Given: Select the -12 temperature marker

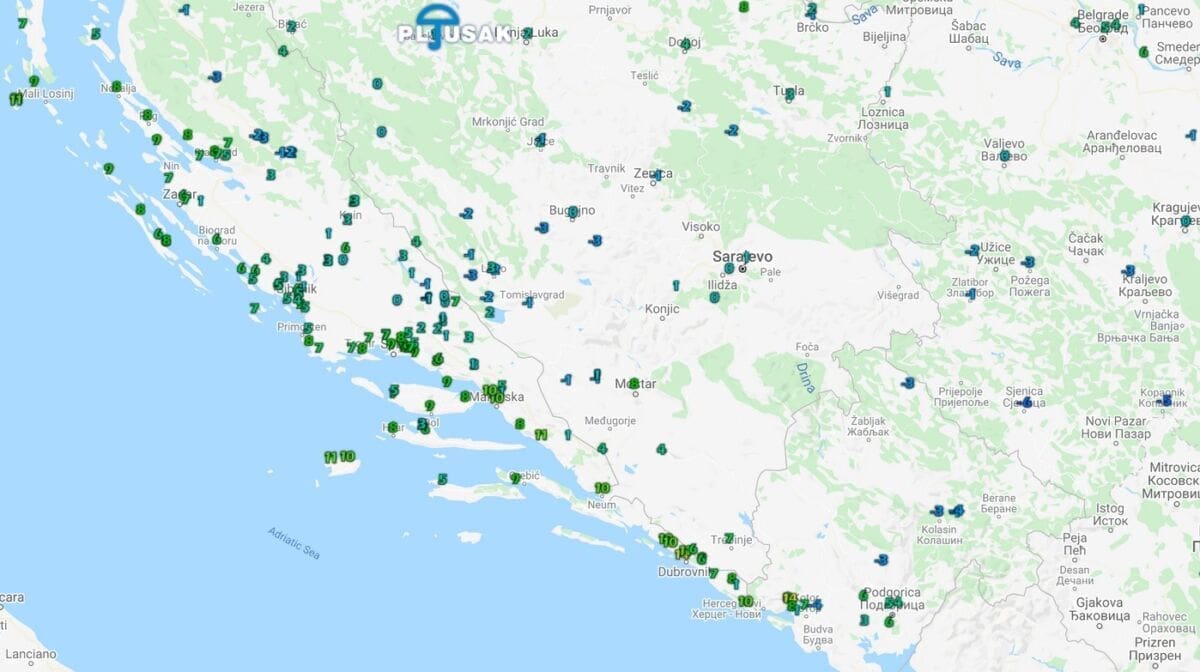Looking at the screenshot, I should [x=286, y=153].
